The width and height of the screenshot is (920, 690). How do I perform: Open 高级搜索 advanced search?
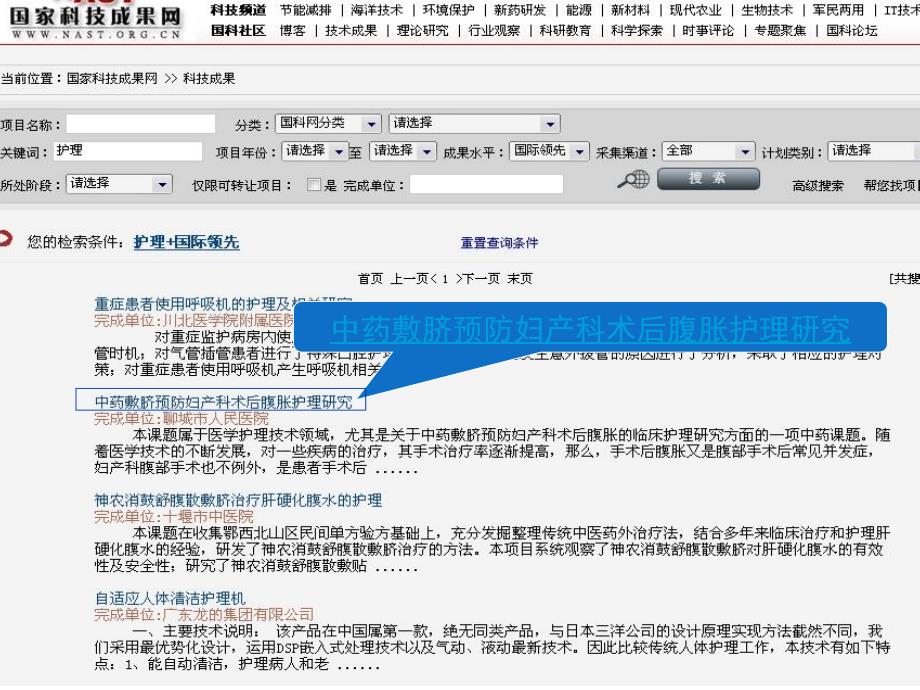817,186
